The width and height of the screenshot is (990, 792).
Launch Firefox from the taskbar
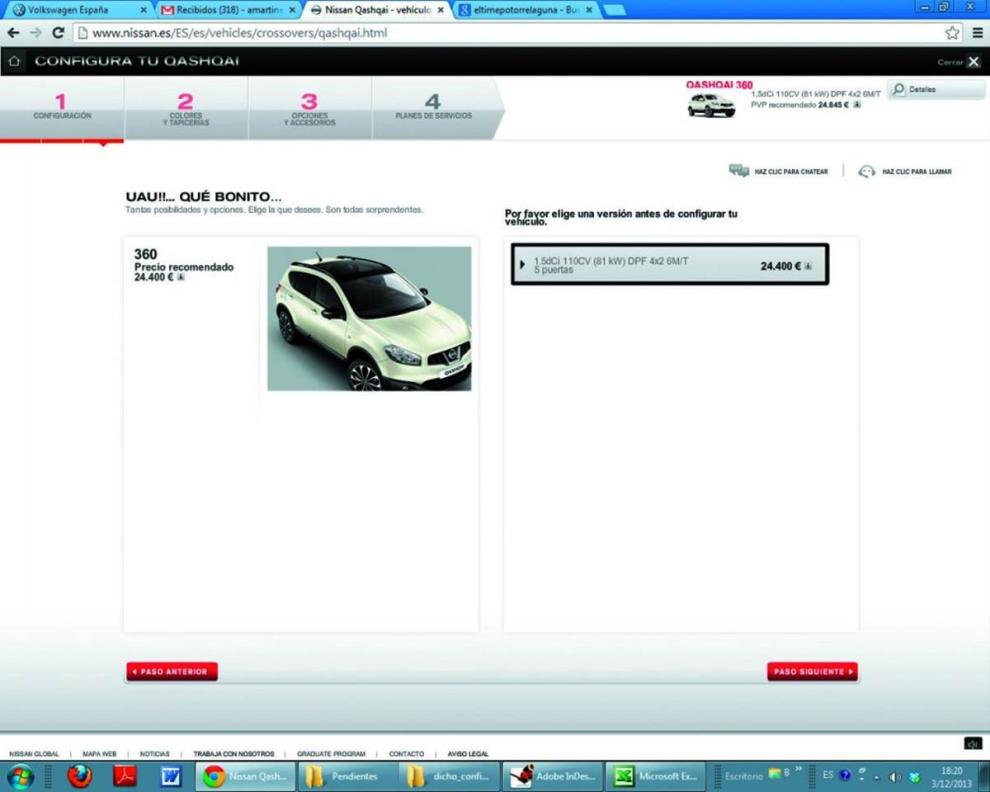tap(79, 776)
